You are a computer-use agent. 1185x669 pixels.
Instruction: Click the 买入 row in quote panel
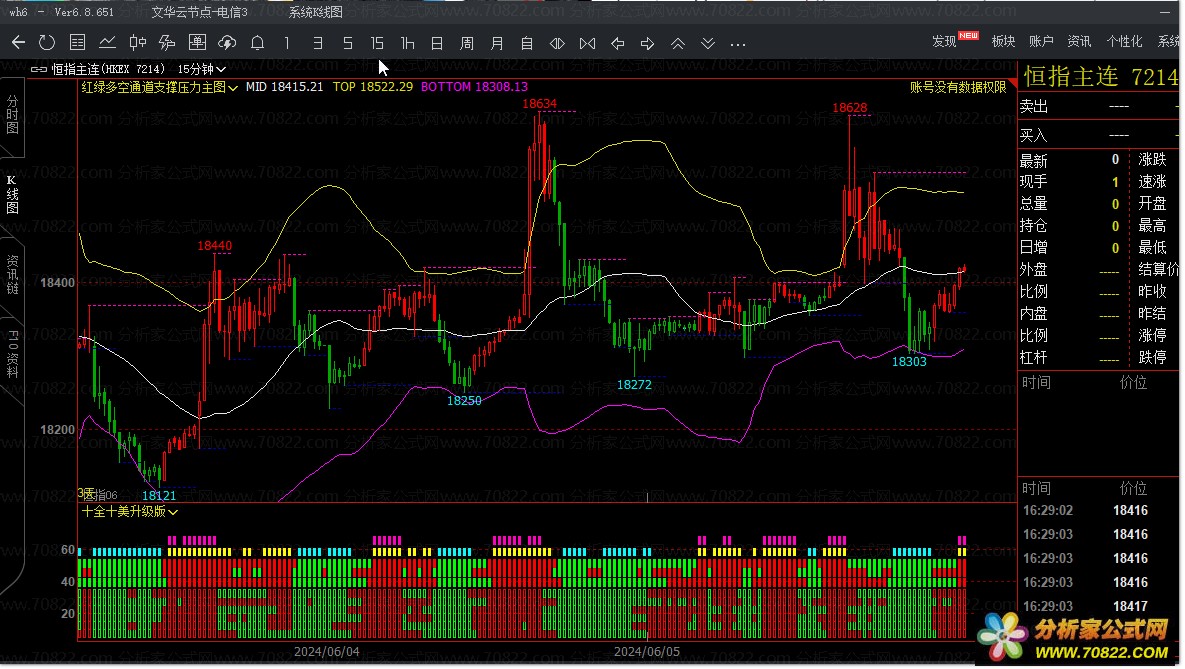(1098, 135)
